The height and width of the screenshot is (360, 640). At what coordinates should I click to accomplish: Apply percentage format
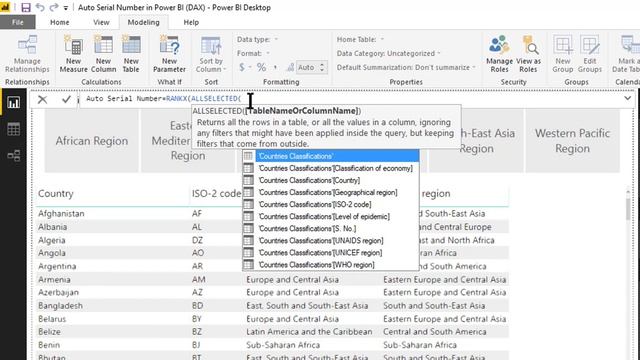pos(261,67)
